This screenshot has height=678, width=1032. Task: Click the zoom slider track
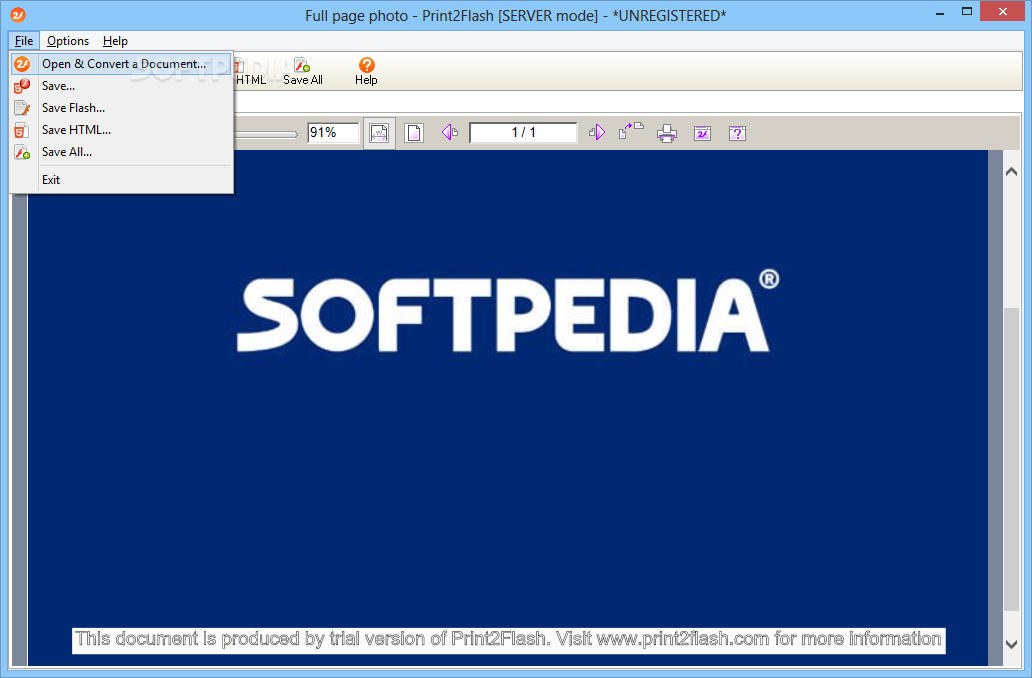tap(266, 134)
